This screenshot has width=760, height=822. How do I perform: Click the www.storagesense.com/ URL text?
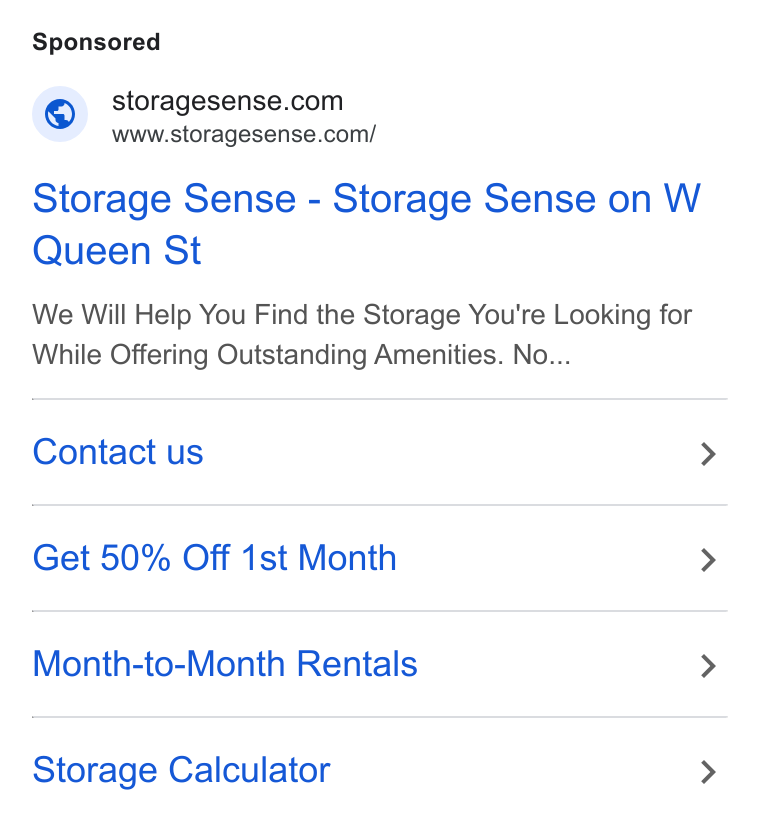244,134
